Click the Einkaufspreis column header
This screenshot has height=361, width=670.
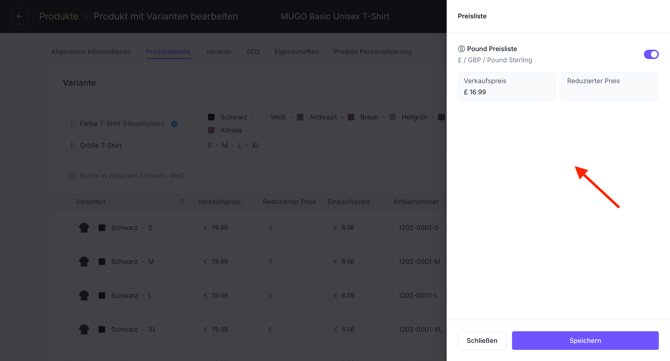pyautogui.click(x=349, y=202)
